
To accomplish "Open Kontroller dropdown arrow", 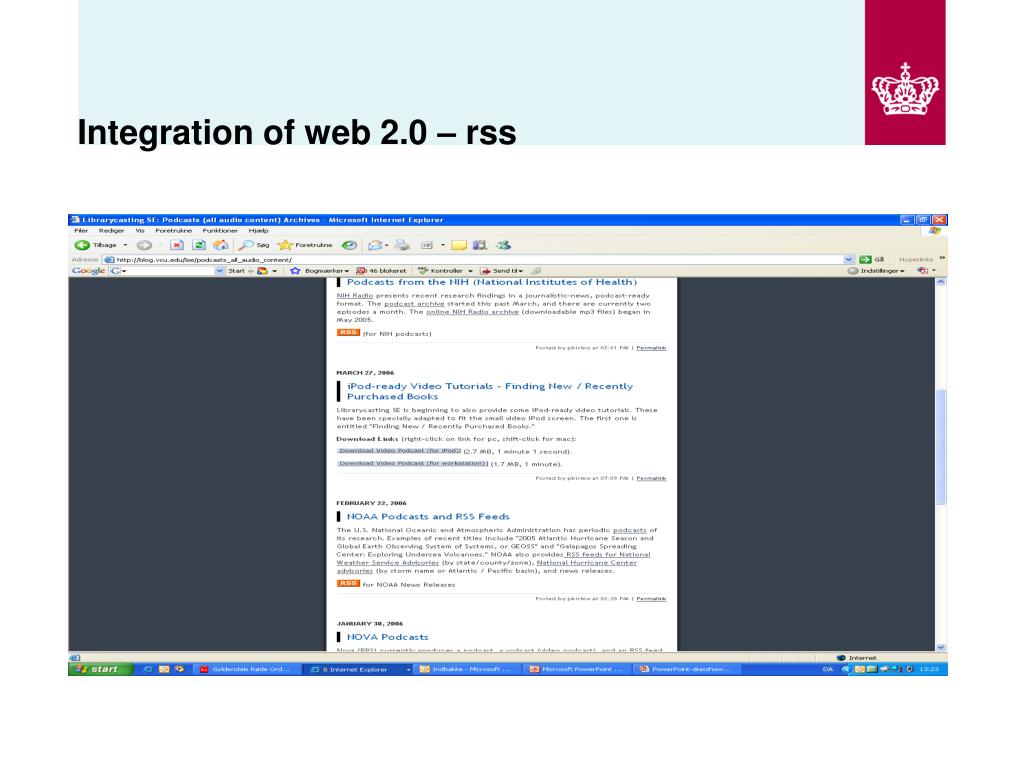I will pos(470,271).
